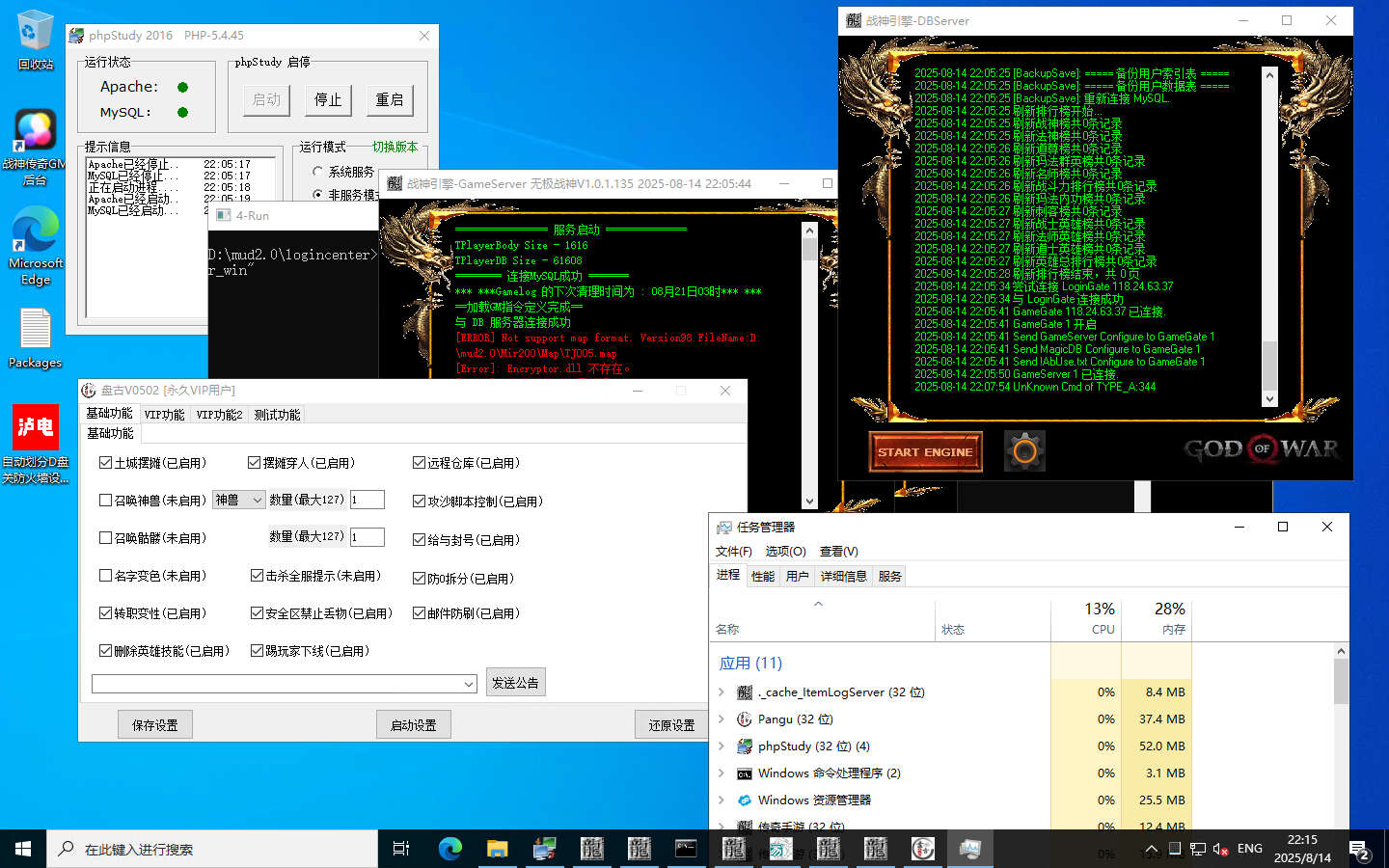1389x868 pixels.
Task: Click the 停止 button in phpStudy
Action: pyautogui.click(x=328, y=100)
